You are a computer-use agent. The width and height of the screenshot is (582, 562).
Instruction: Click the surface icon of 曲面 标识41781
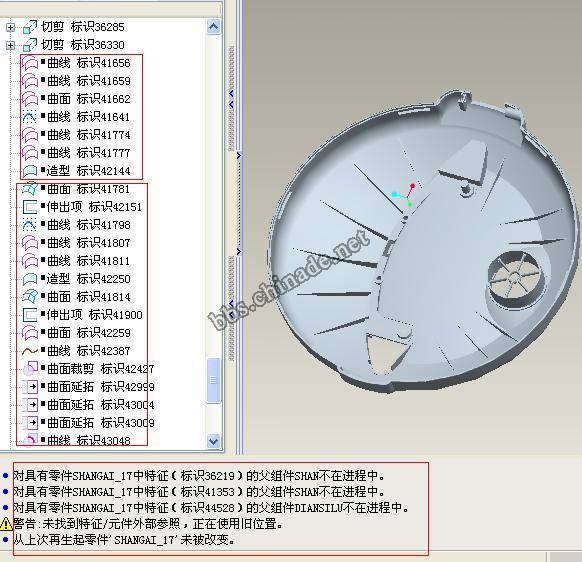[x=30, y=189]
